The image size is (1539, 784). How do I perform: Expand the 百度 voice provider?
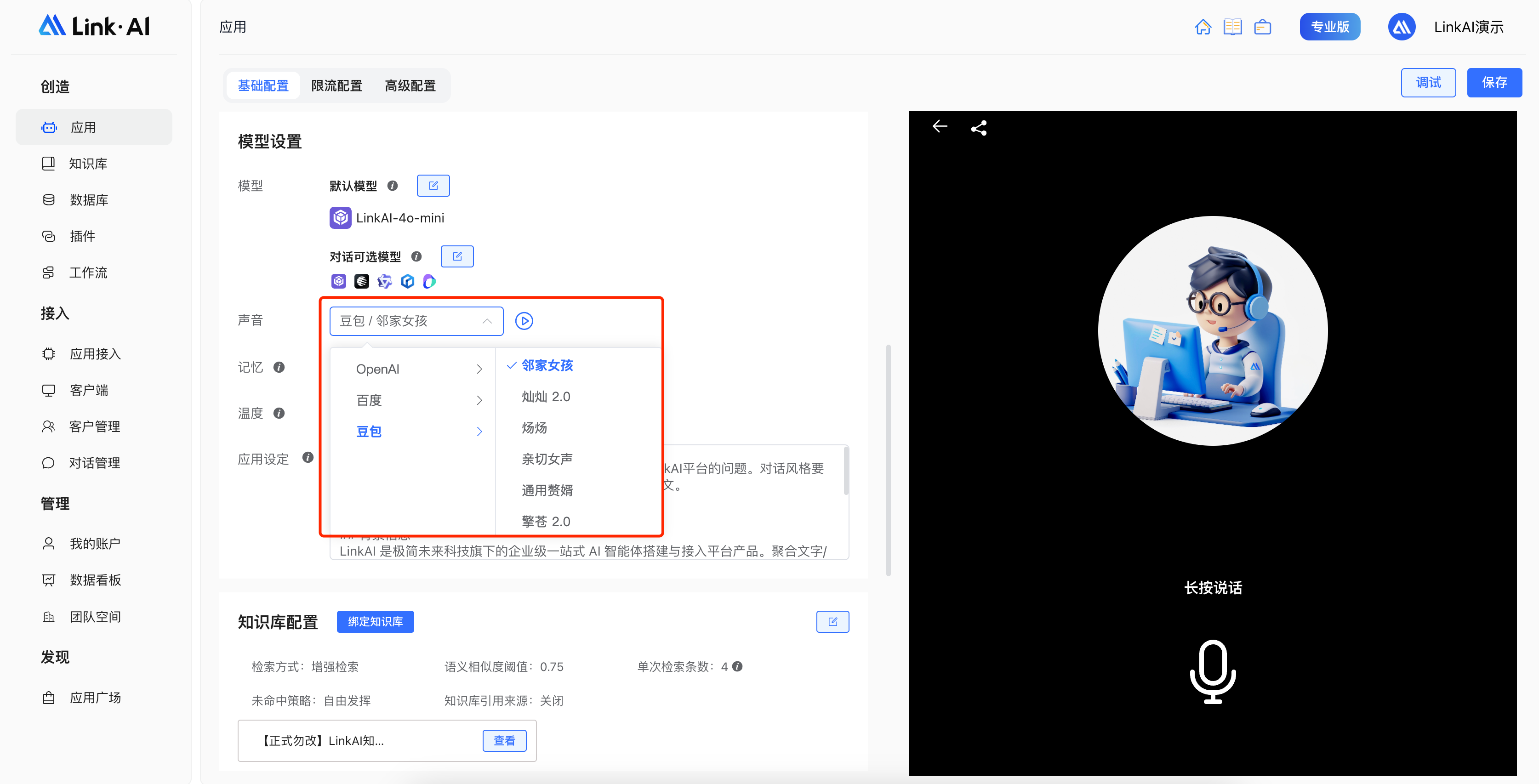click(413, 400)
